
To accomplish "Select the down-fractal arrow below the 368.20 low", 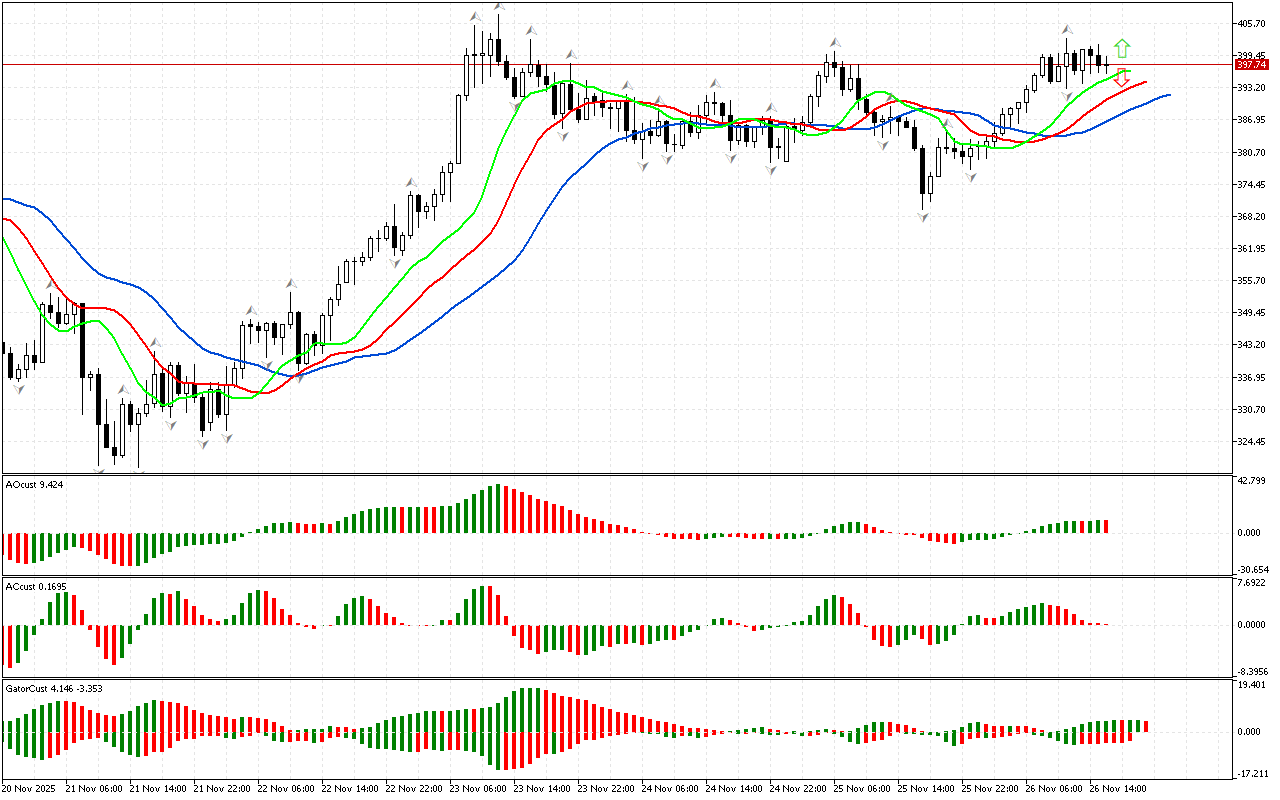I will (925, 217).
